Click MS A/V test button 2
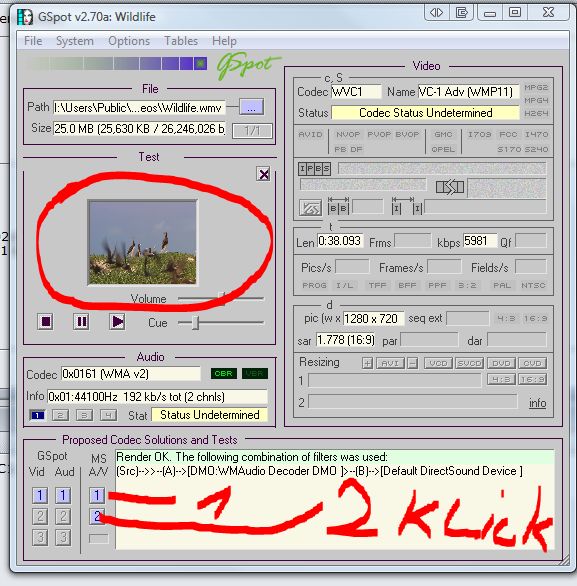The width and height of the screenshot is (577, 586). (x=97, y=516)
